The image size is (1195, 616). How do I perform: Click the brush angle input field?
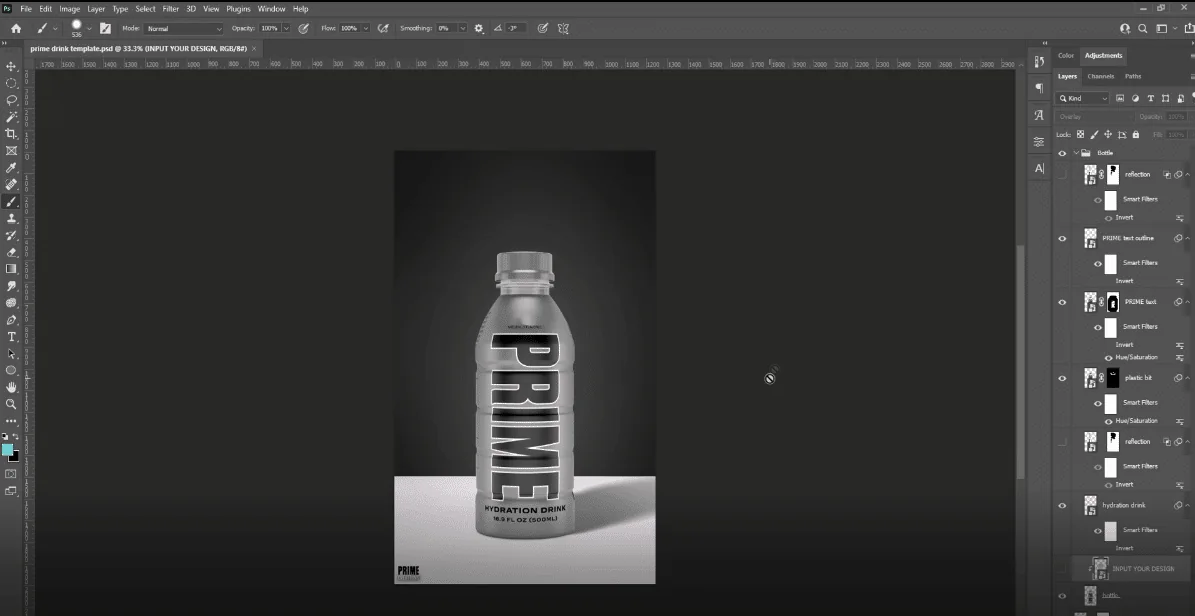click(514, 28)
